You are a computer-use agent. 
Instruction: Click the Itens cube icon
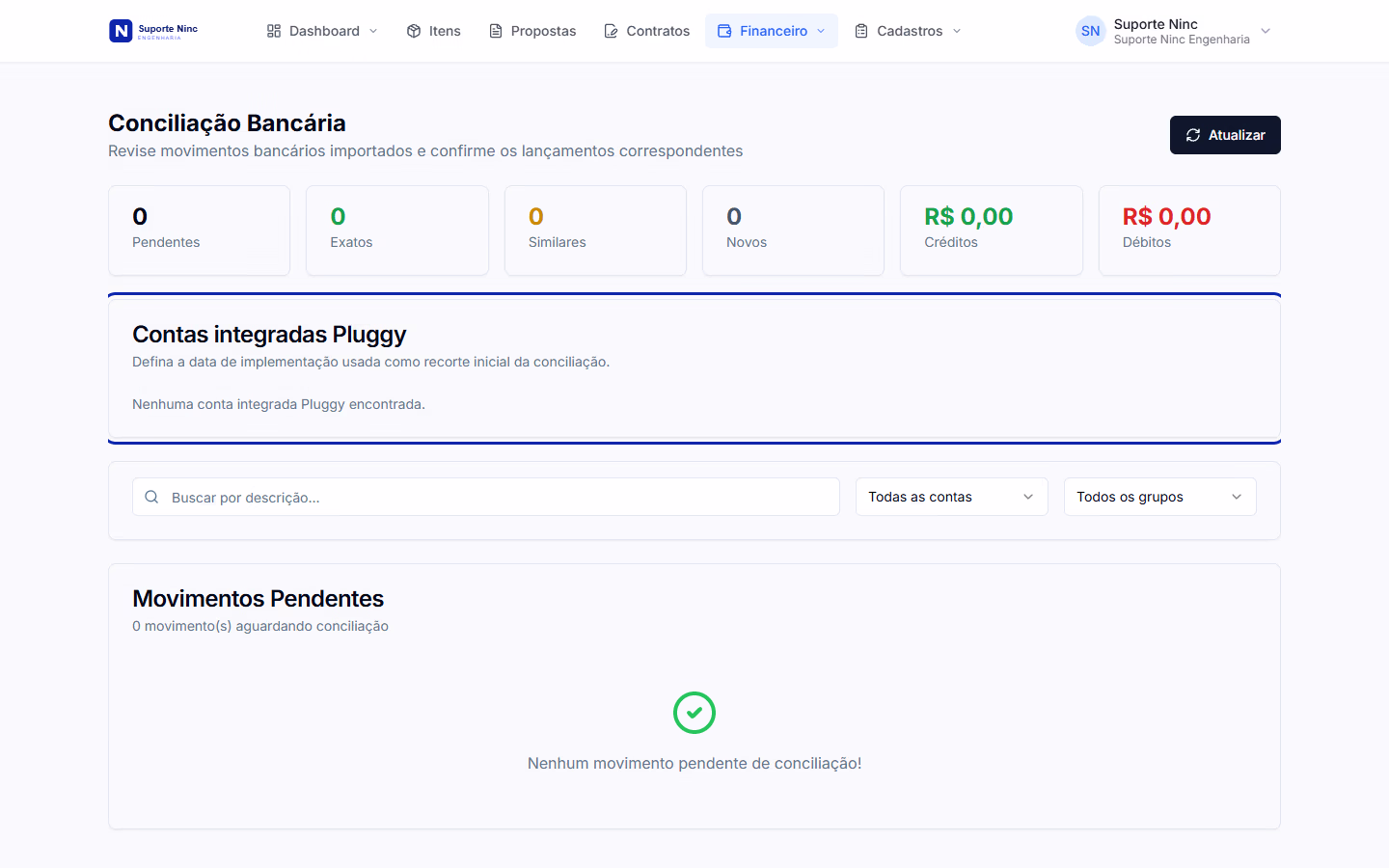point(414,31)
